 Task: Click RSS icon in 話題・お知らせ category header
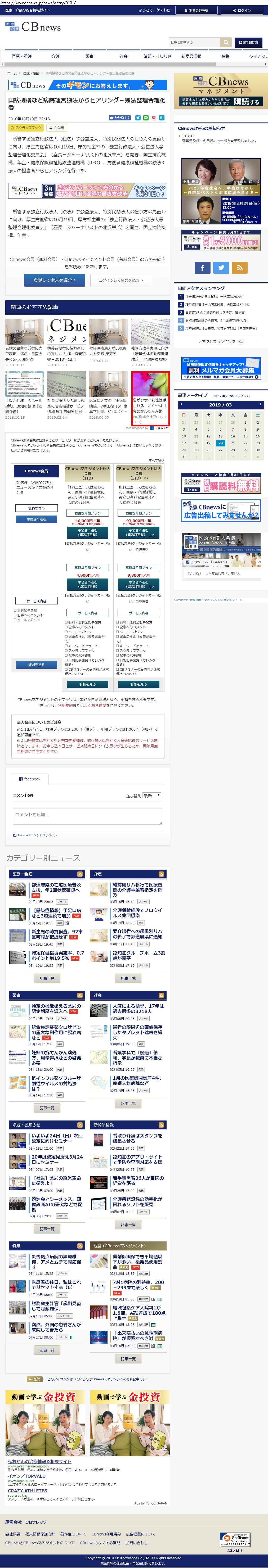tap(80, 1125)
